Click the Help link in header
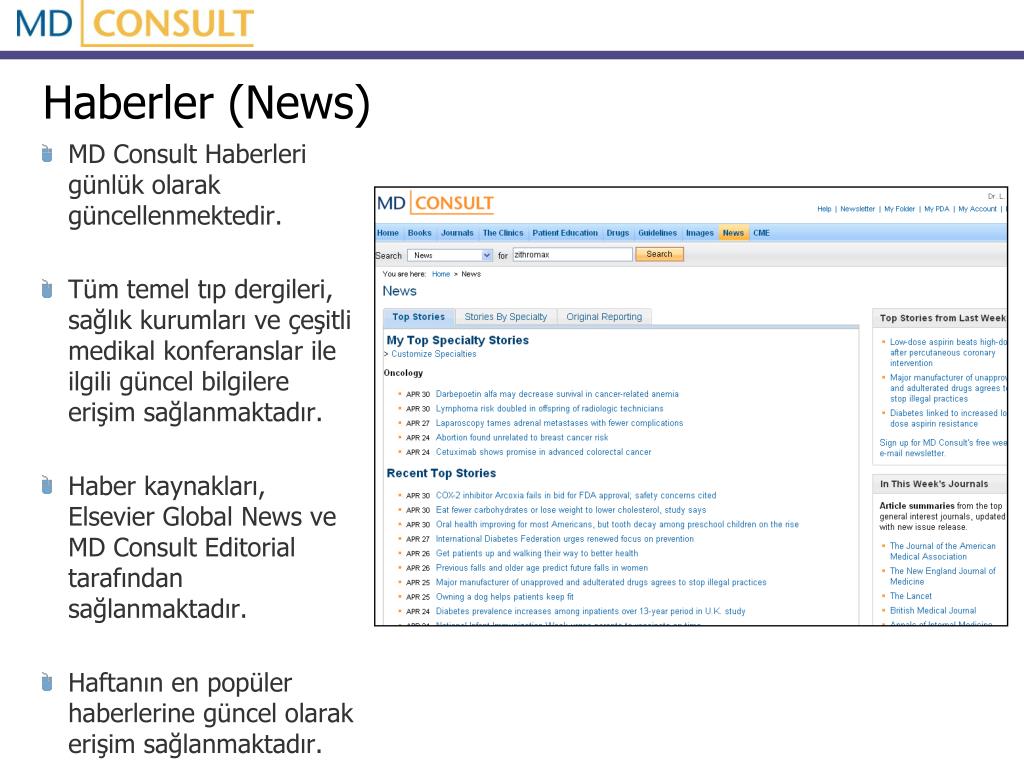Viewport: 1024px width, 768px height. click(x=824, y=209)
